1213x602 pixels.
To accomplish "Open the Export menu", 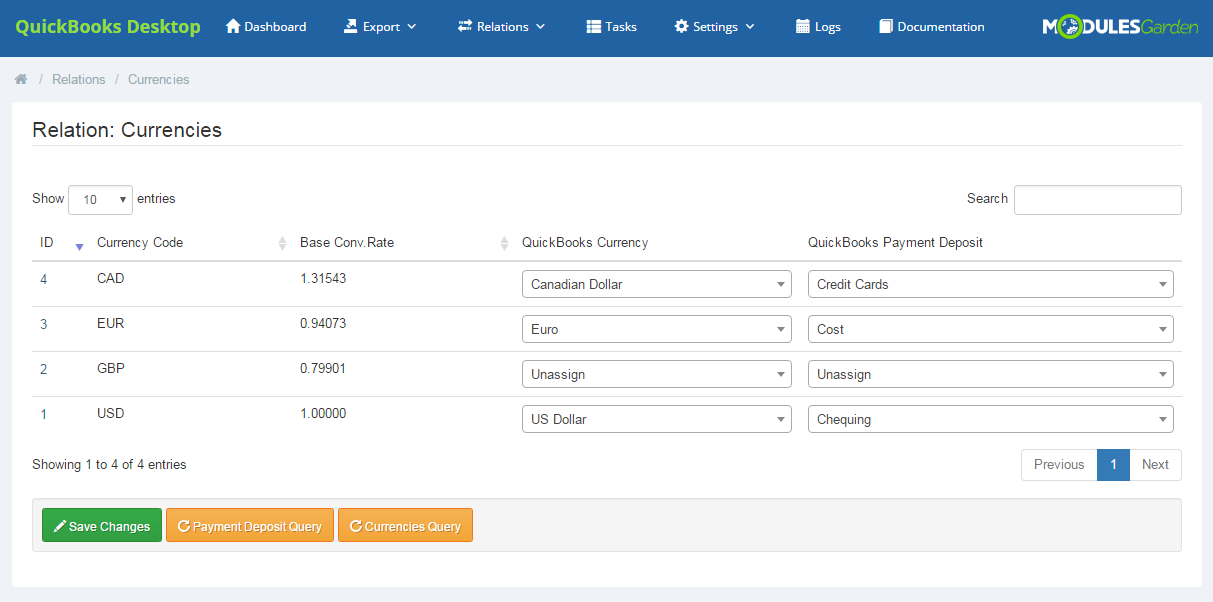I will pyautogui.click(x=380, y=27).
